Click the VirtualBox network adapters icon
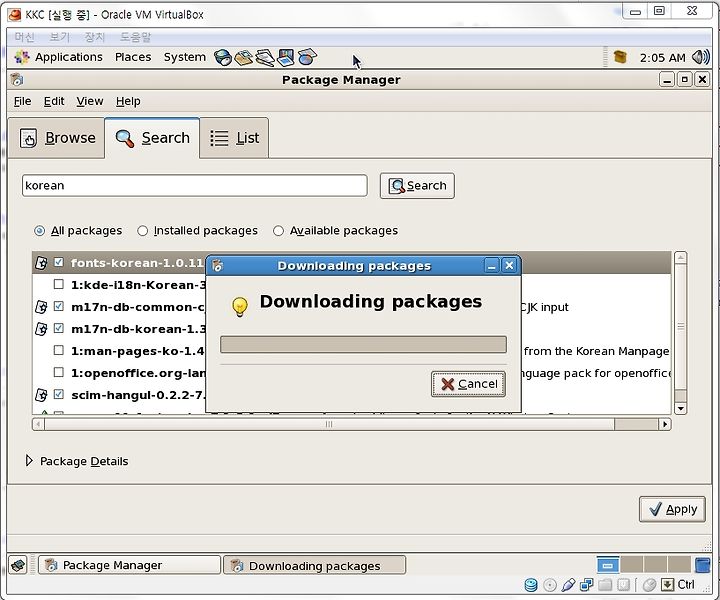 (586, 585)
